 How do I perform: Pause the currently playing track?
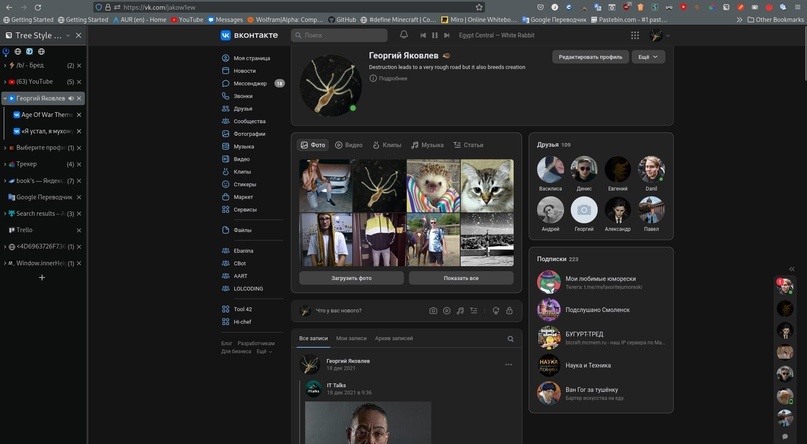tap(434, 35)
